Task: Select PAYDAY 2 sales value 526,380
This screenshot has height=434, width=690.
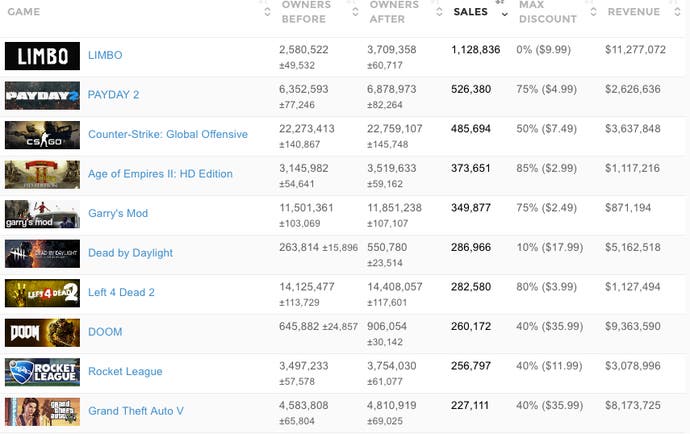Action: 471,89
